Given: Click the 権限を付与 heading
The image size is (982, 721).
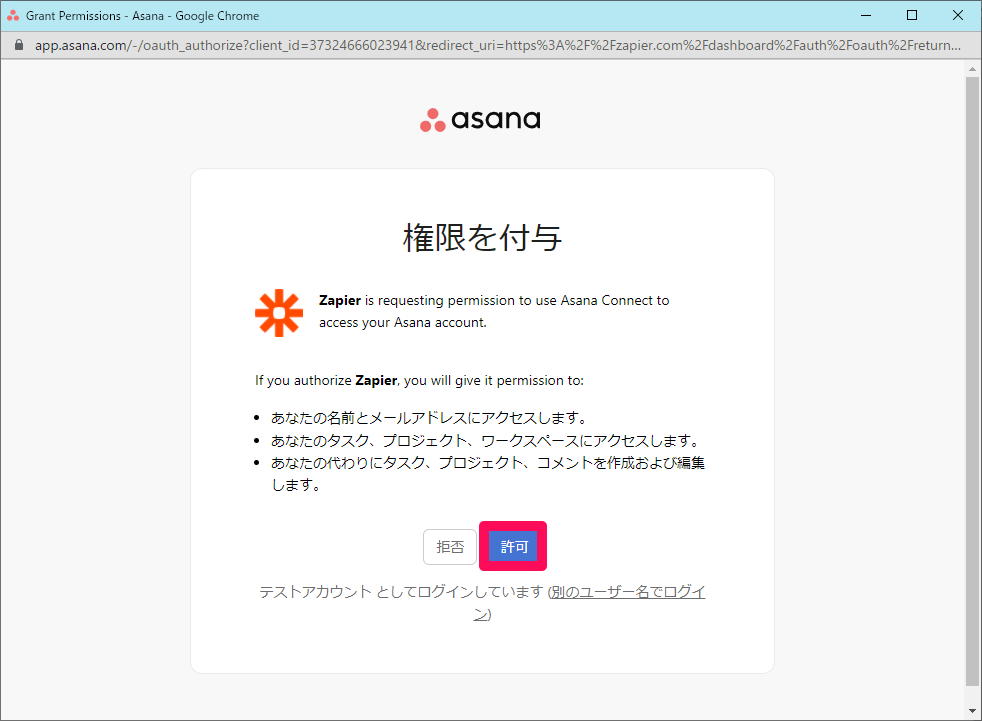Looking at the screenshot, I should pos(480,237).
